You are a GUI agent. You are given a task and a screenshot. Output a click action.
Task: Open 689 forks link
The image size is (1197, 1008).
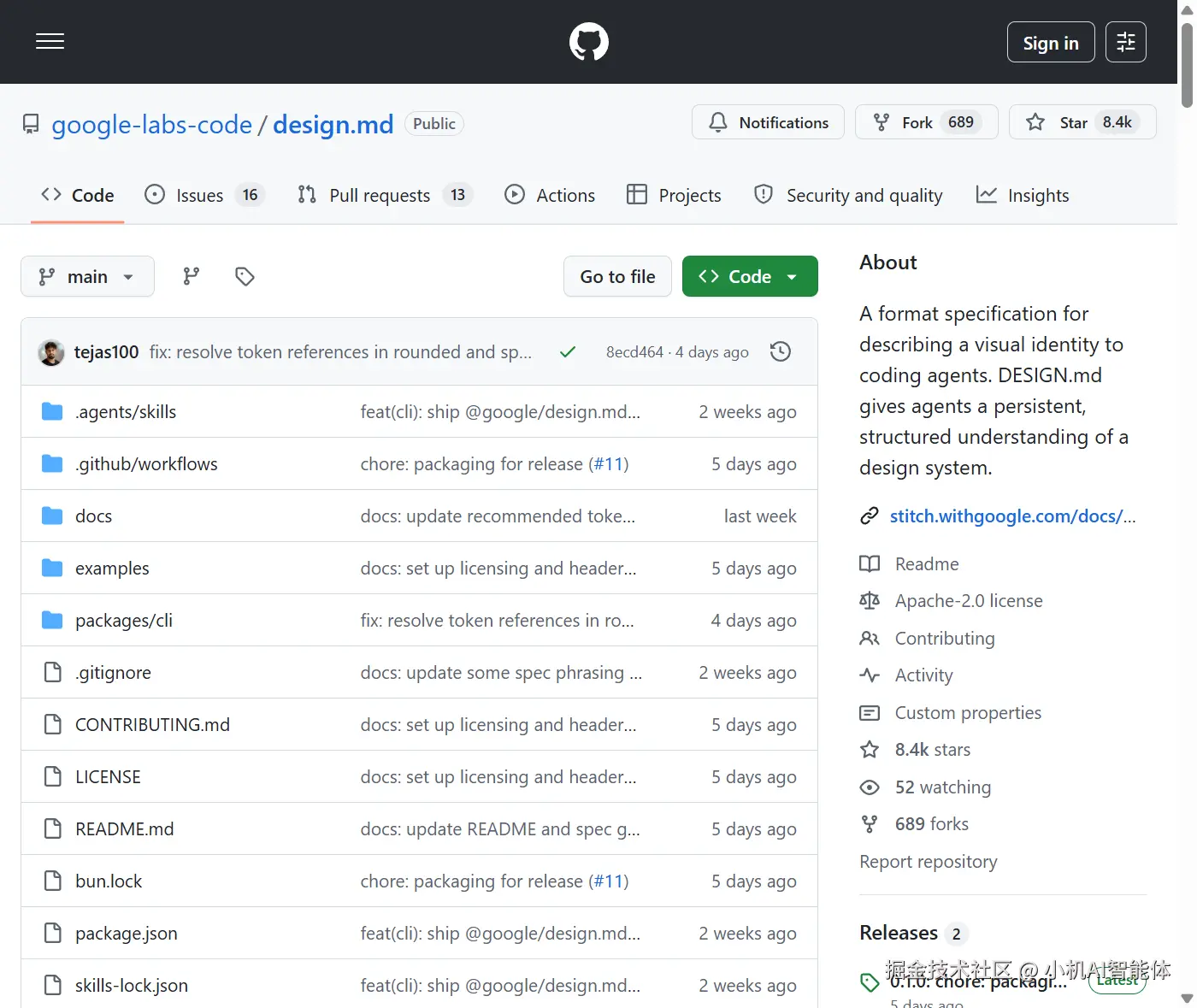pos(932,824)
